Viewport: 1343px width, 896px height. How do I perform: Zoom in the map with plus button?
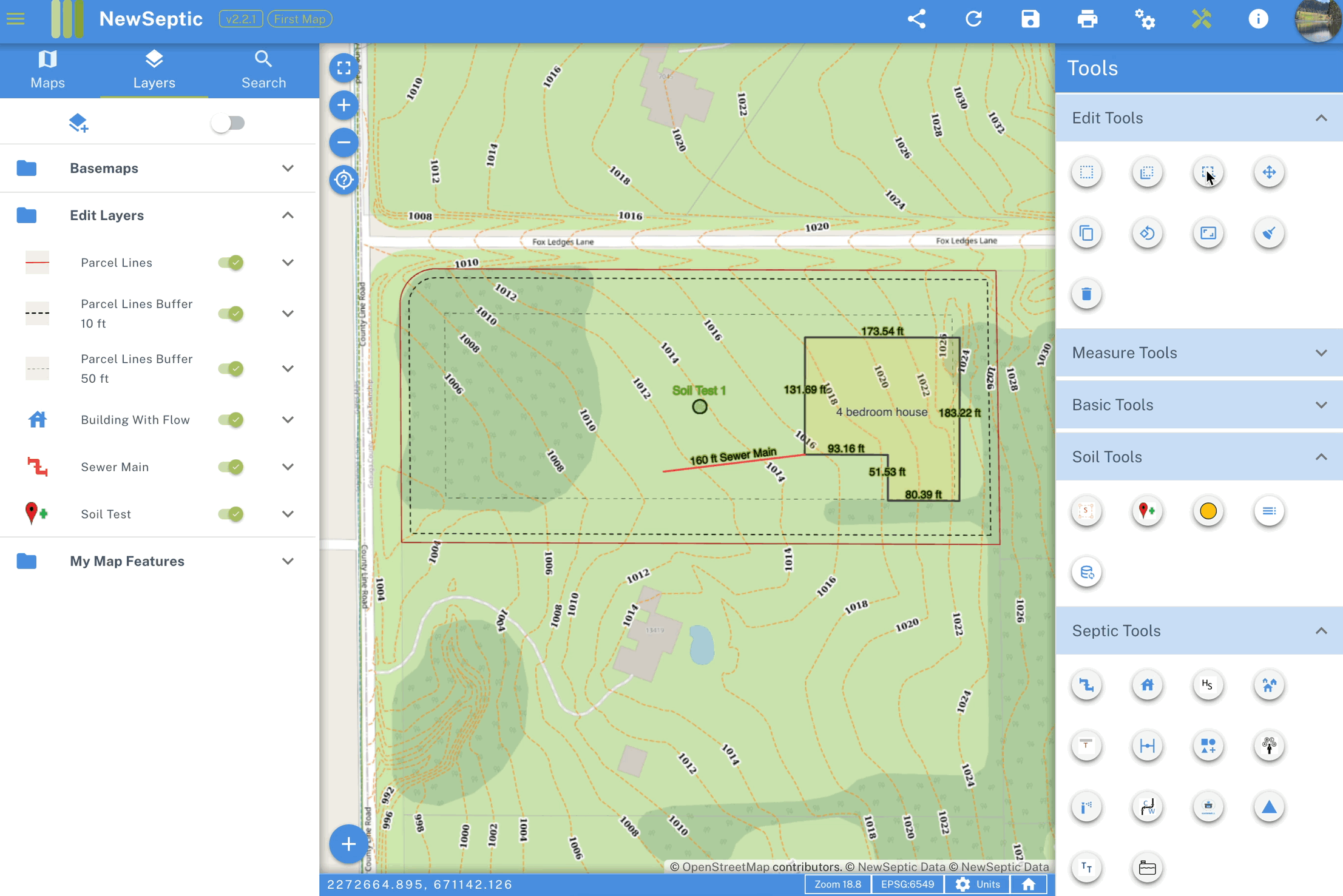[343, 105]
